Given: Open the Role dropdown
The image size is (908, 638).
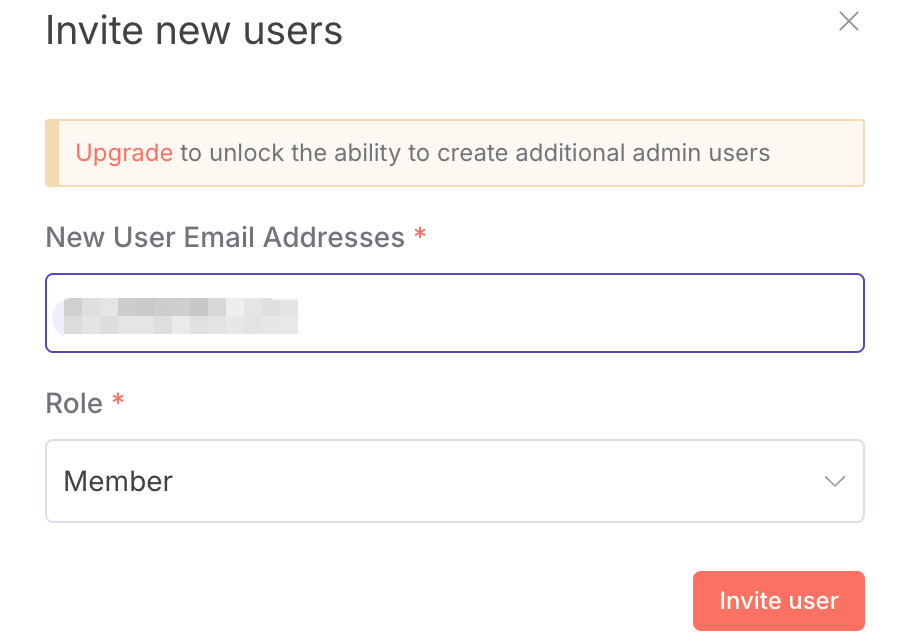Looking at the screenshot, I should point(455,481).
